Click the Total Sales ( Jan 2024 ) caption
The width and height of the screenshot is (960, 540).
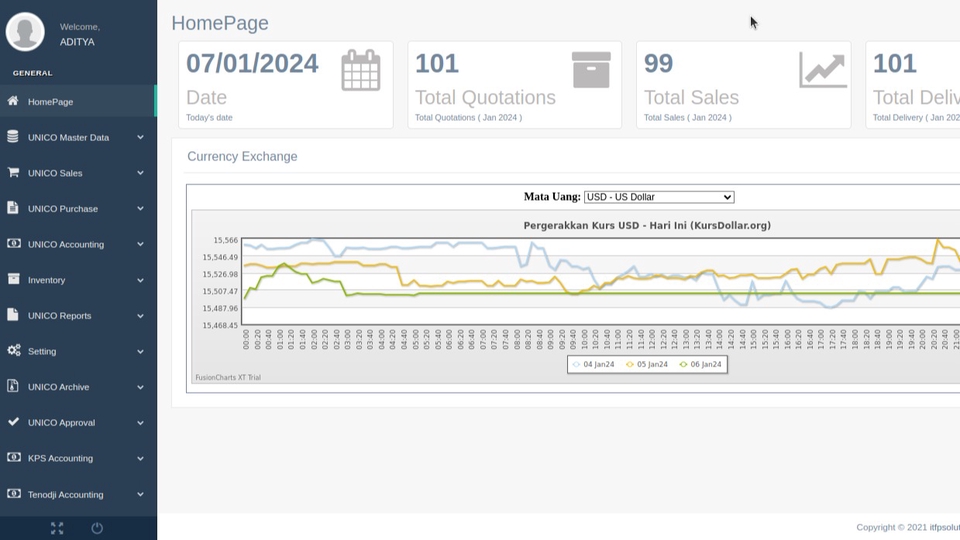[x=688, y=118]
